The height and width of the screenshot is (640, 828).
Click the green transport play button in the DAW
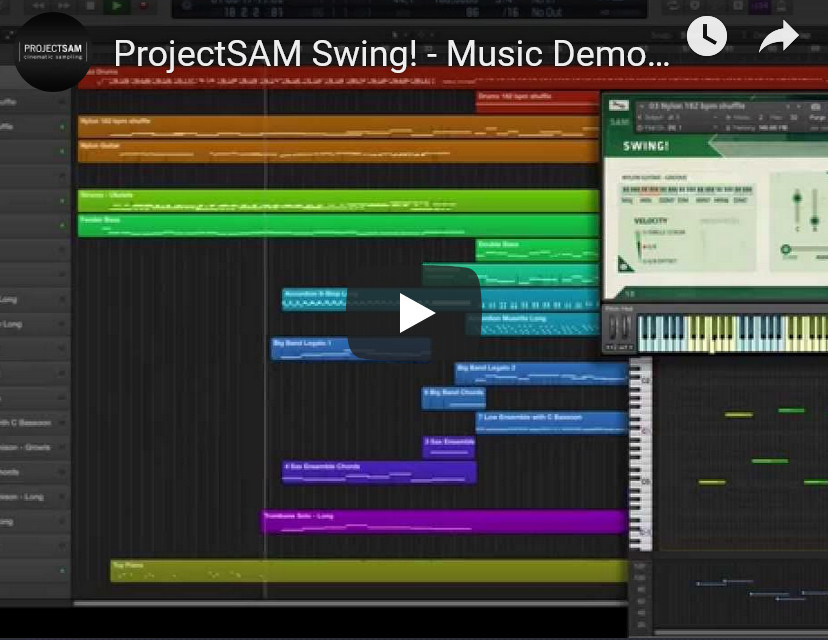pyautogui.click(x=116, y=6)
